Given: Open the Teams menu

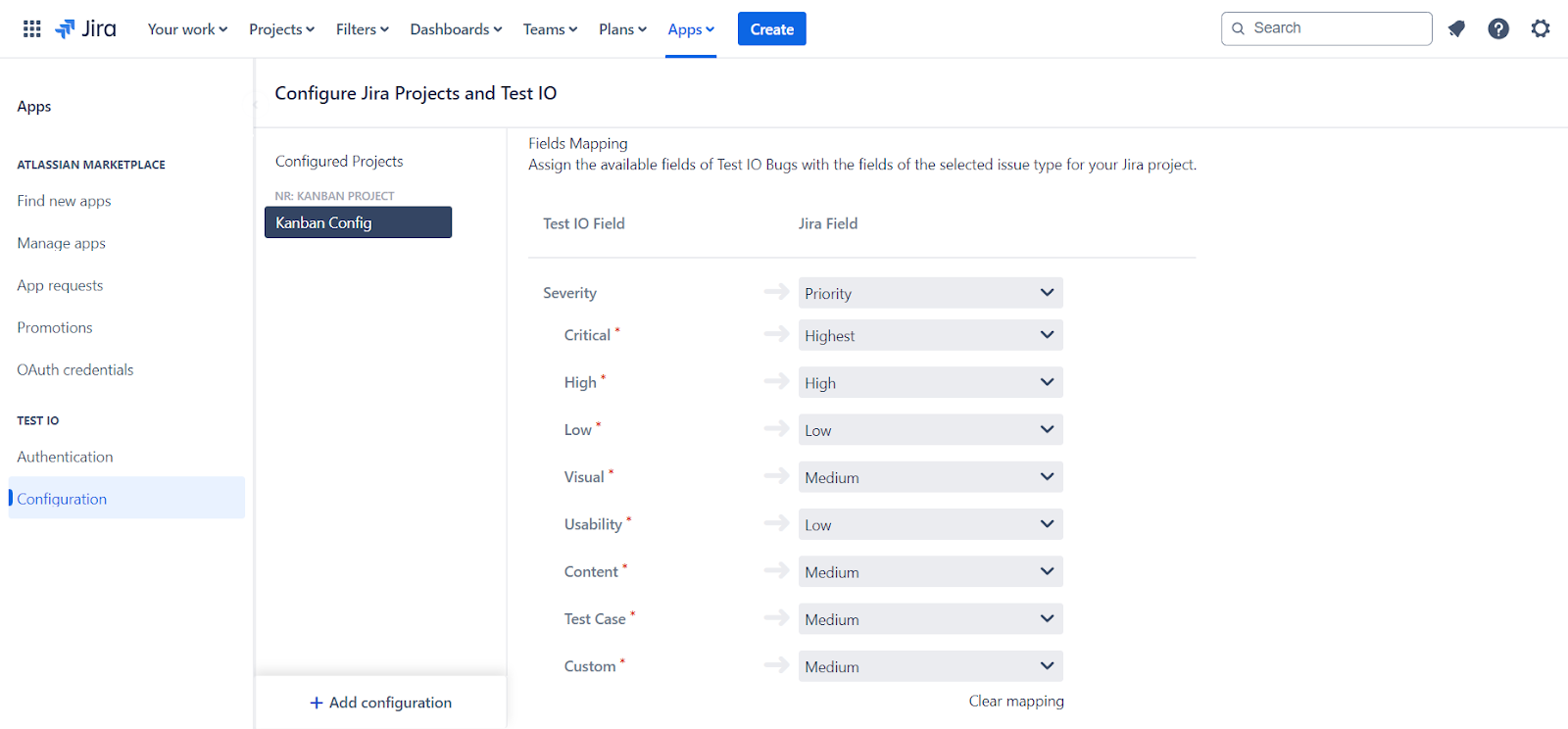Looking at the screenshot, I should [x=551, y=29].
